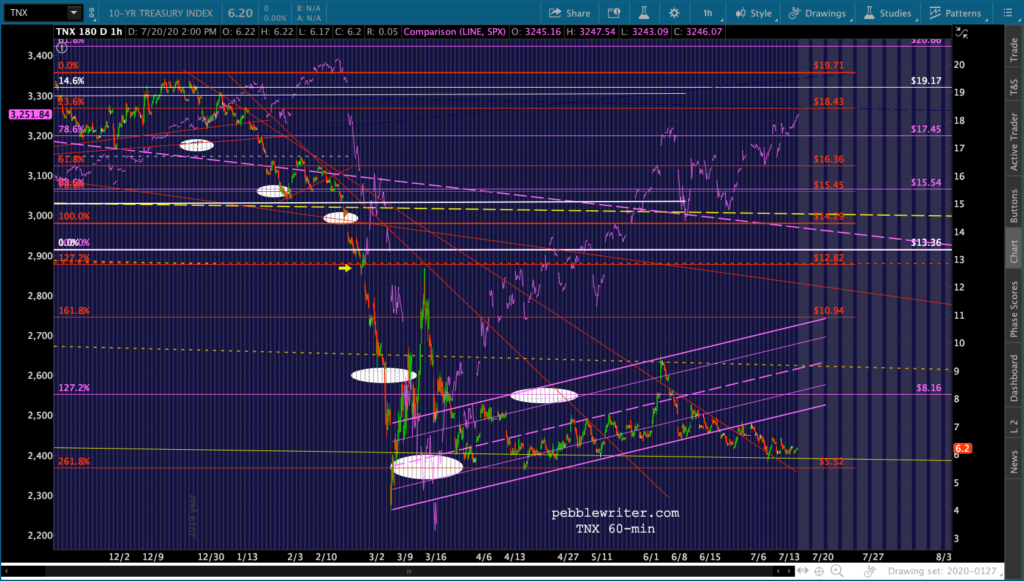Image resolution: width=1024 pixels, height=581 pixels.
Task: Open the Drawings menu
Action: coord(818,13)
